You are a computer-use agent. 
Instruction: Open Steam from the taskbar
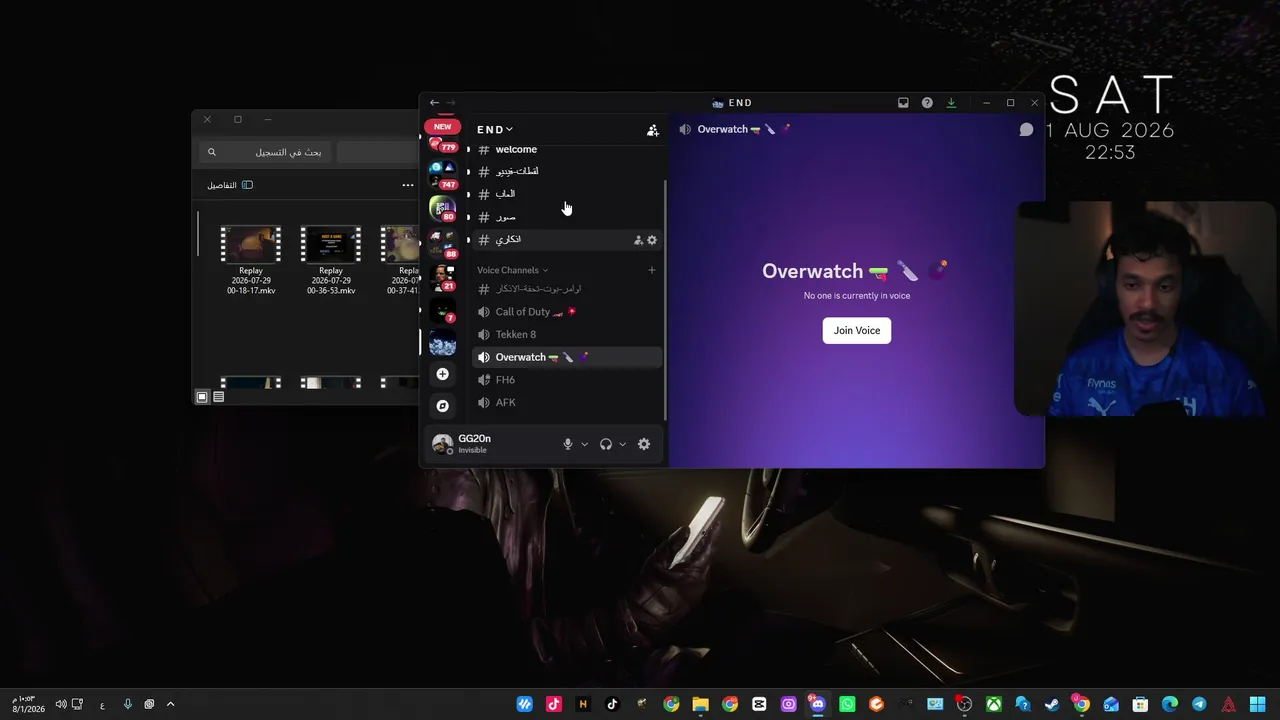coord(1052,704)
